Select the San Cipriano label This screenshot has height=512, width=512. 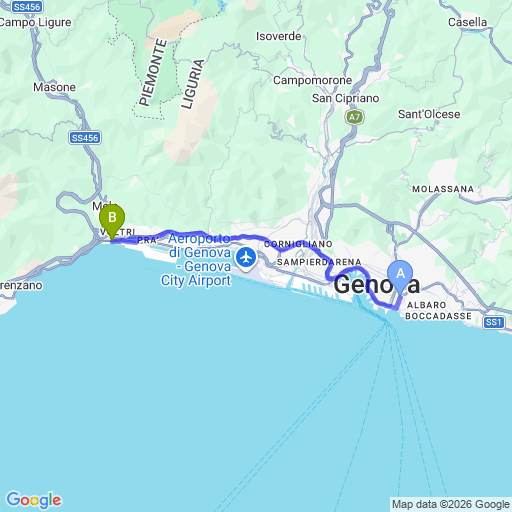pos(345,98)
